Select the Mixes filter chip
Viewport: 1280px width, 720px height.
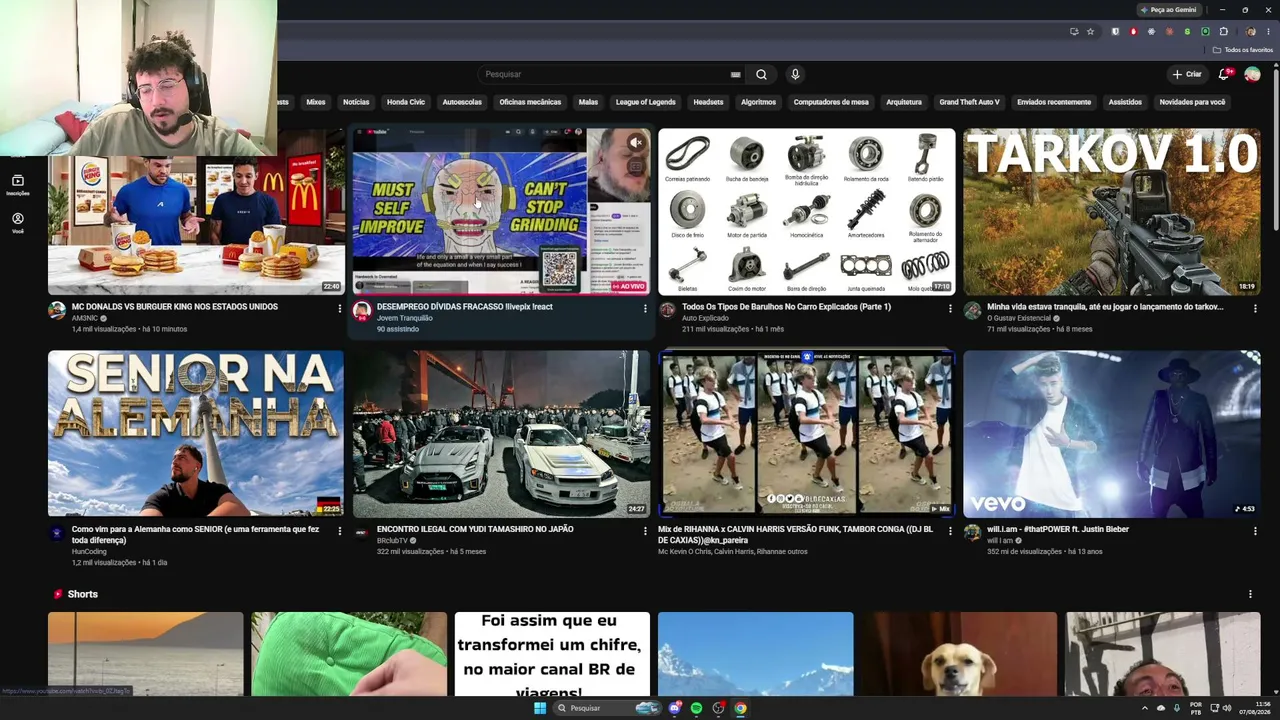click(x=316, y=102)
